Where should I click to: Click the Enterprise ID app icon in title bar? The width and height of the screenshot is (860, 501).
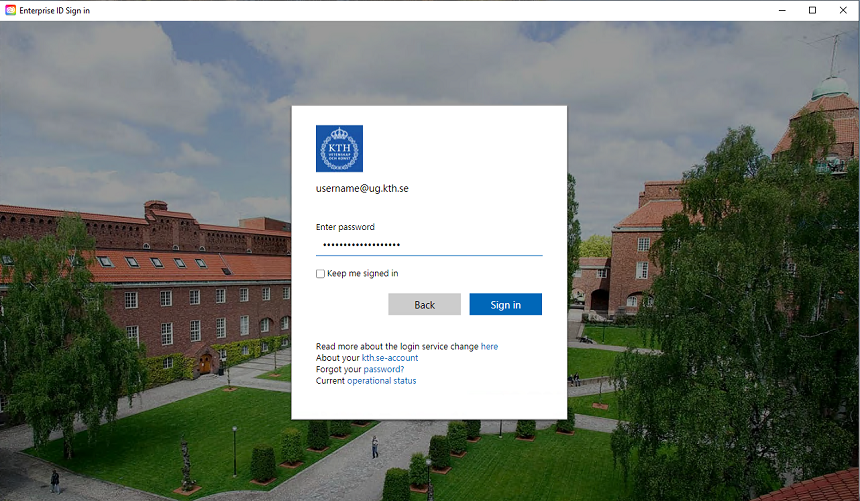[10, 10]
